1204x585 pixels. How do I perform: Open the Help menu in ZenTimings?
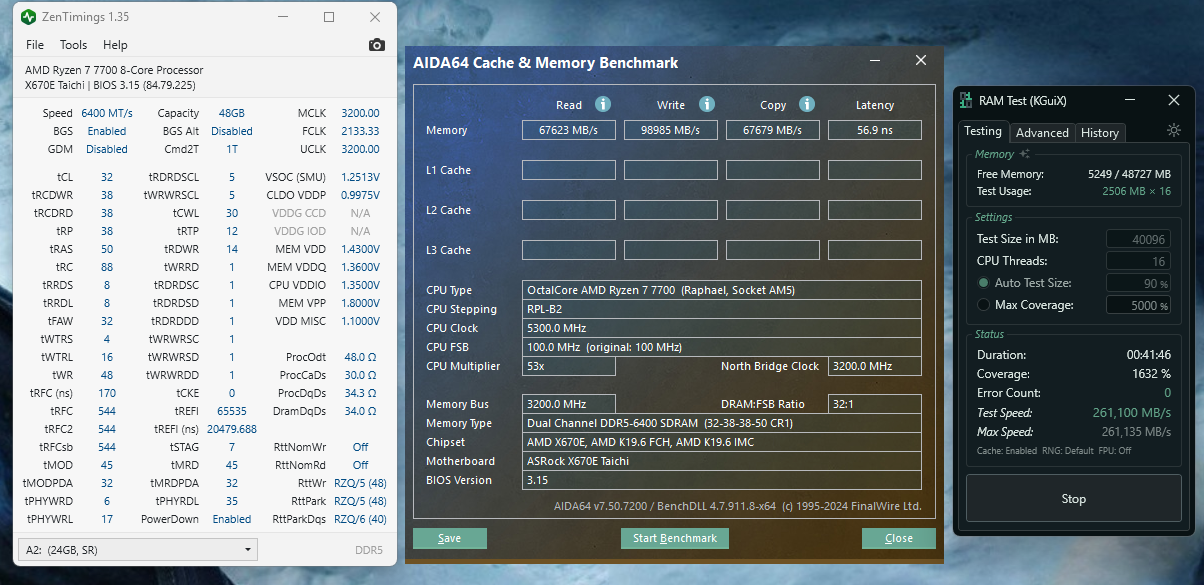tap(115, 45)
